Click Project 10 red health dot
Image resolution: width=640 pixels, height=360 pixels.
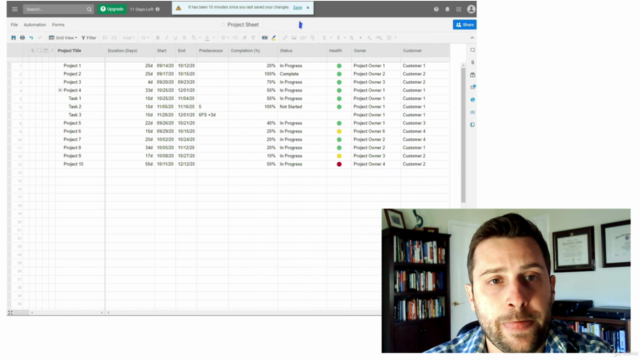(x=339, y=164)
